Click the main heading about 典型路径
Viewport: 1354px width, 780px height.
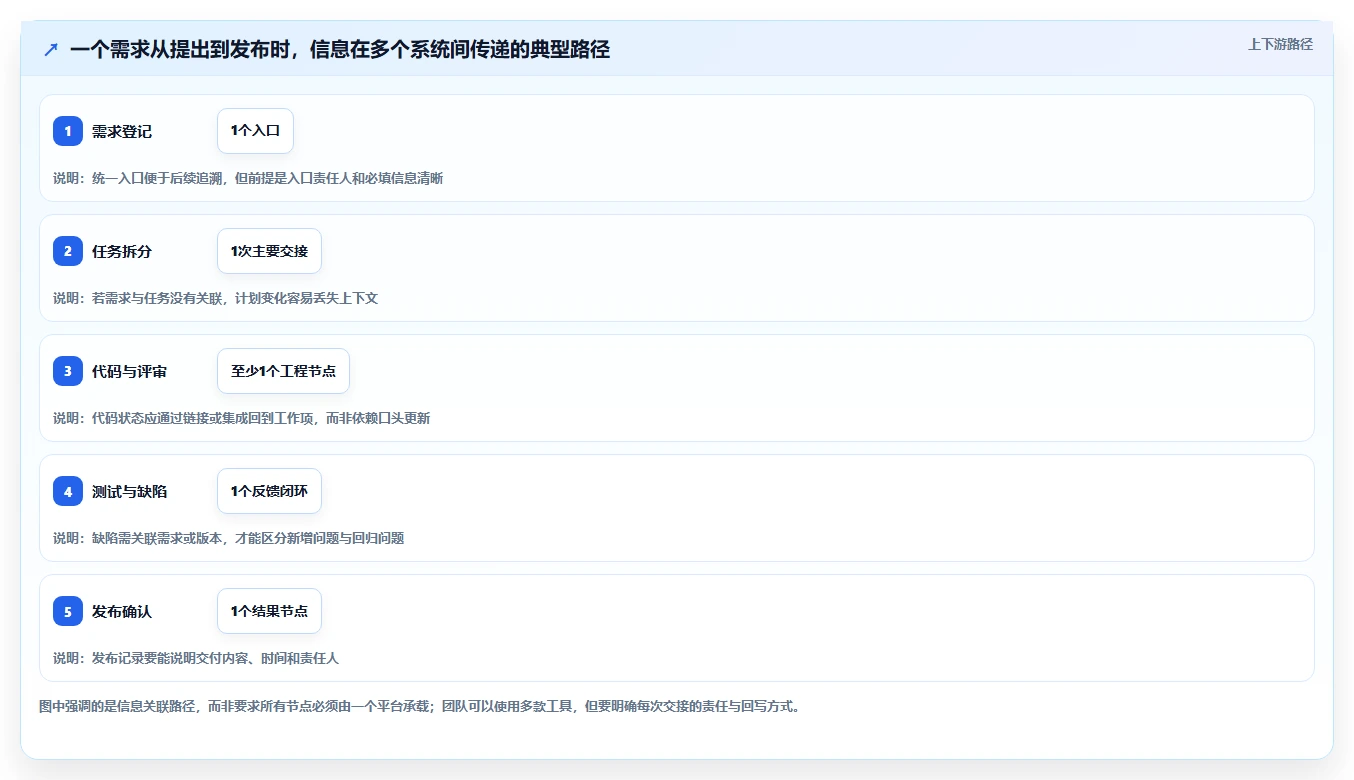coord(340,49)
